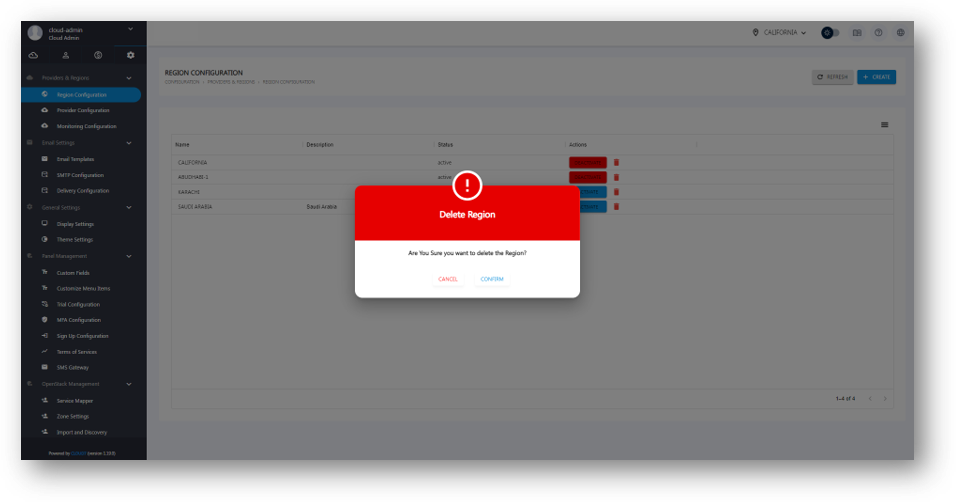This screenshot has height=502, width=956.
Task: Open SMTP Configuration in the sidebar
Action: pos(80,175)
